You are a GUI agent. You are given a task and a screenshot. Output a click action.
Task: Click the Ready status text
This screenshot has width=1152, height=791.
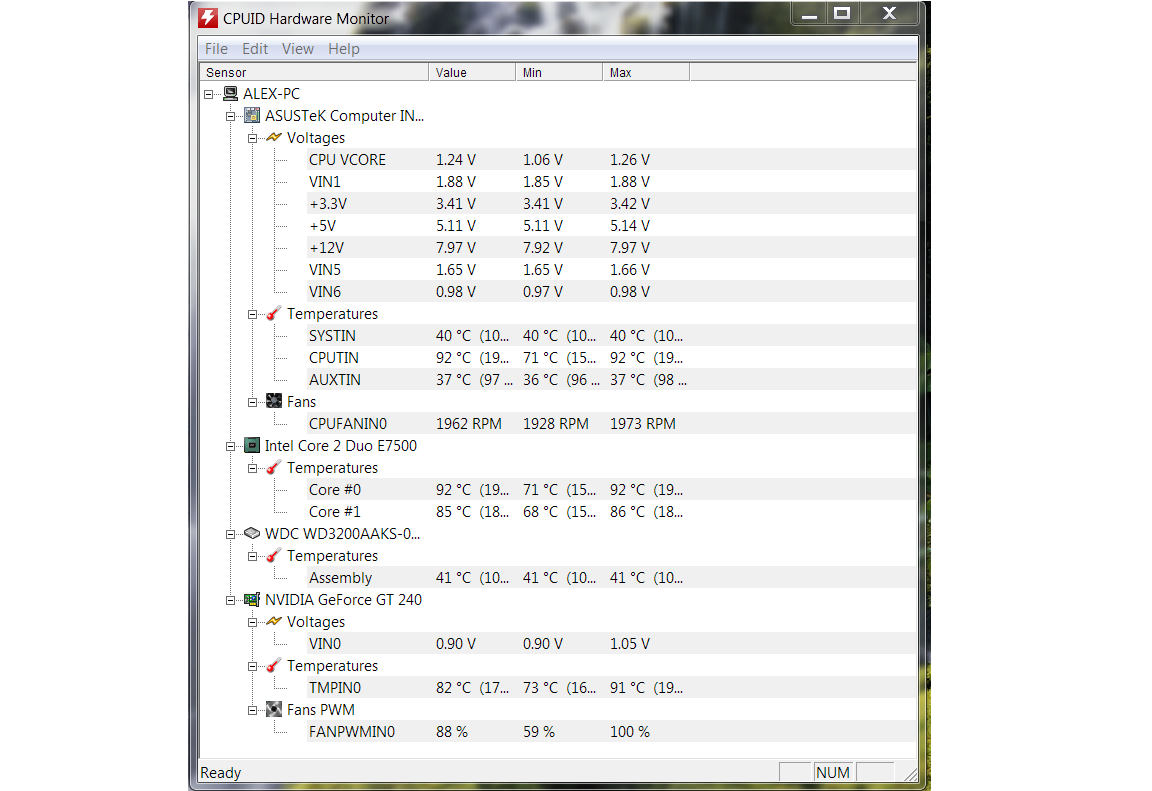(x=220, y=773)
